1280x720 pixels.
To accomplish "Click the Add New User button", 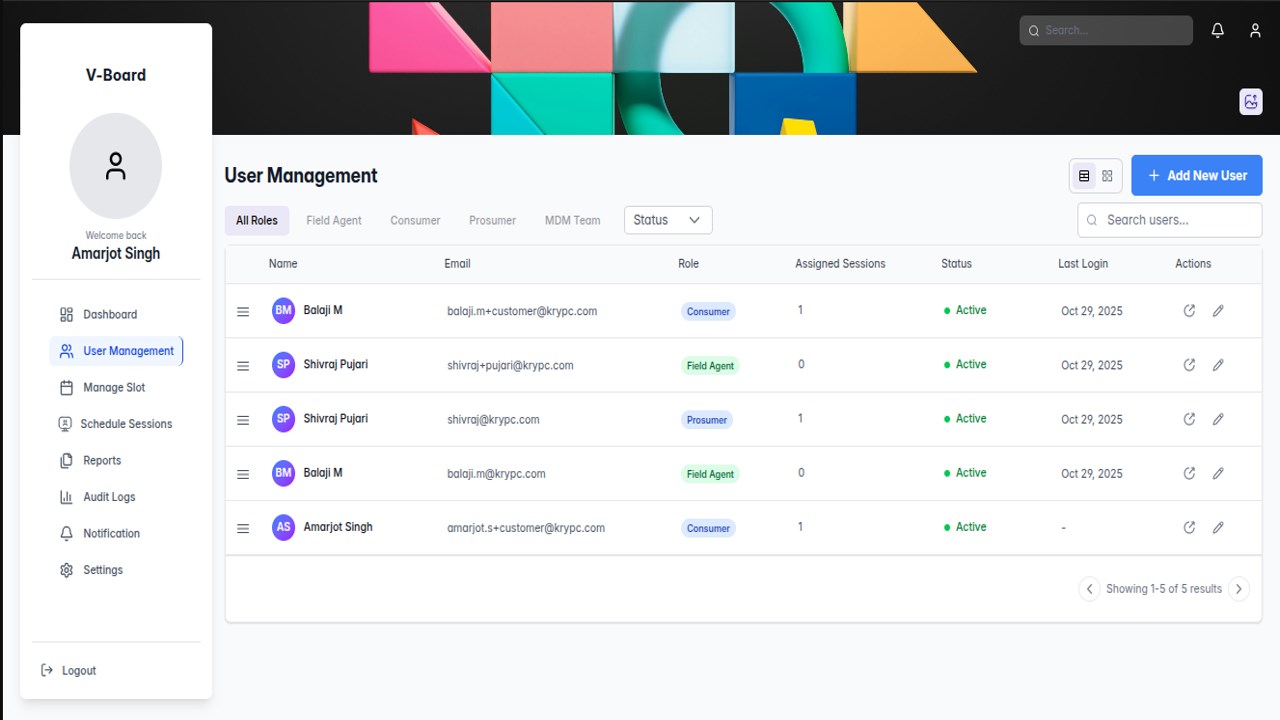I will [1197, 175].
